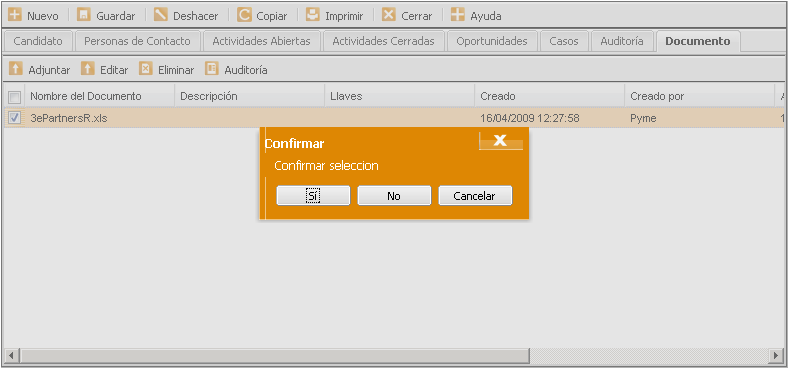This screenshot has width=789, height=369.
Task: Click the Eliminar label in documents toolbar
Action: (x=176, y=70)
